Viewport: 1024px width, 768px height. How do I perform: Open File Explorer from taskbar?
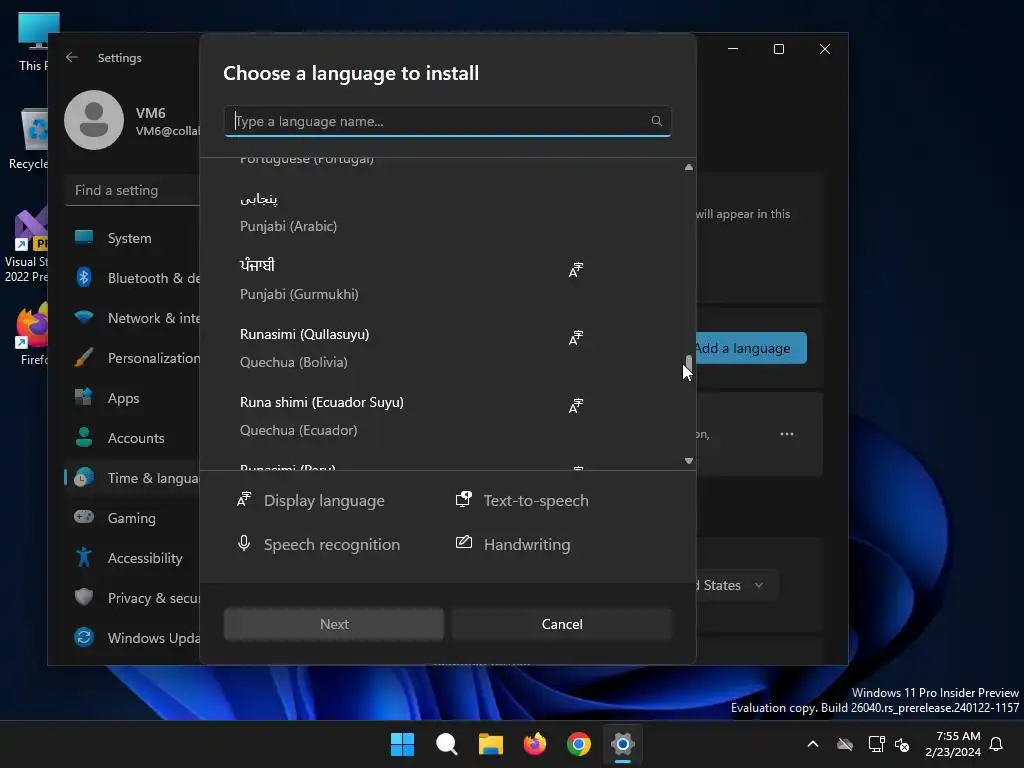tap(490, 744)
